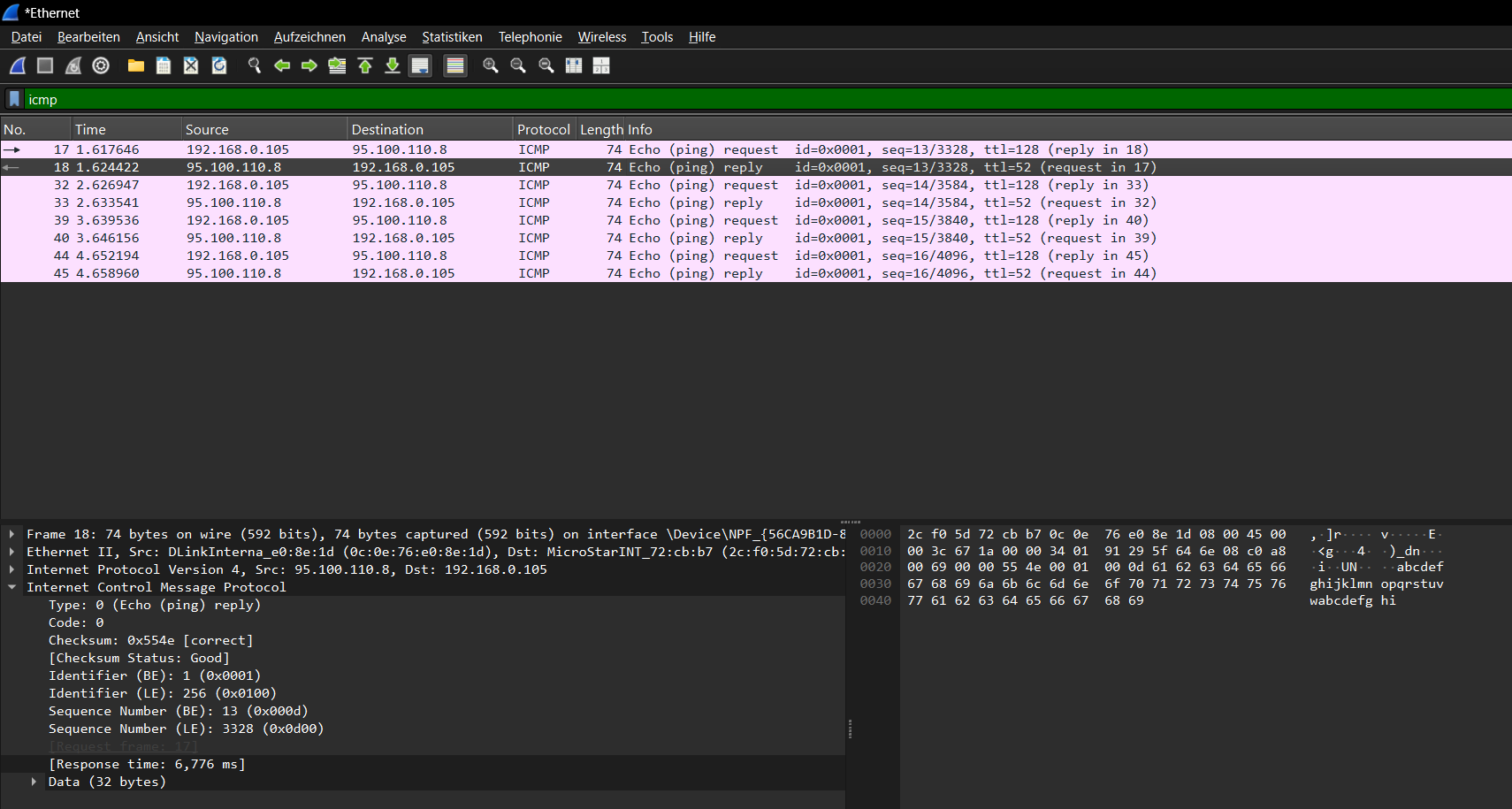Image resolution: width=1512 pixels, height=809 pixels.
Task: Expand the Data (32 bytes) node
Action: [x=34, y=782]
